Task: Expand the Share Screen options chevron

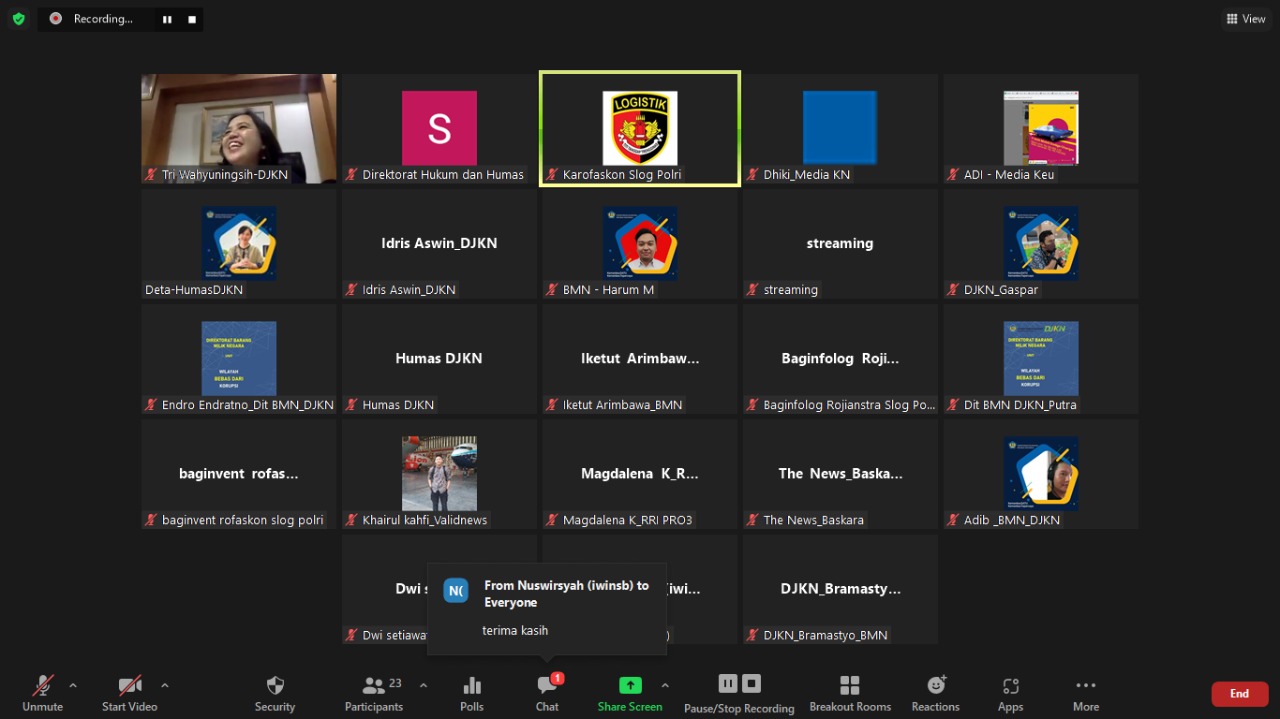Action: 665,686
